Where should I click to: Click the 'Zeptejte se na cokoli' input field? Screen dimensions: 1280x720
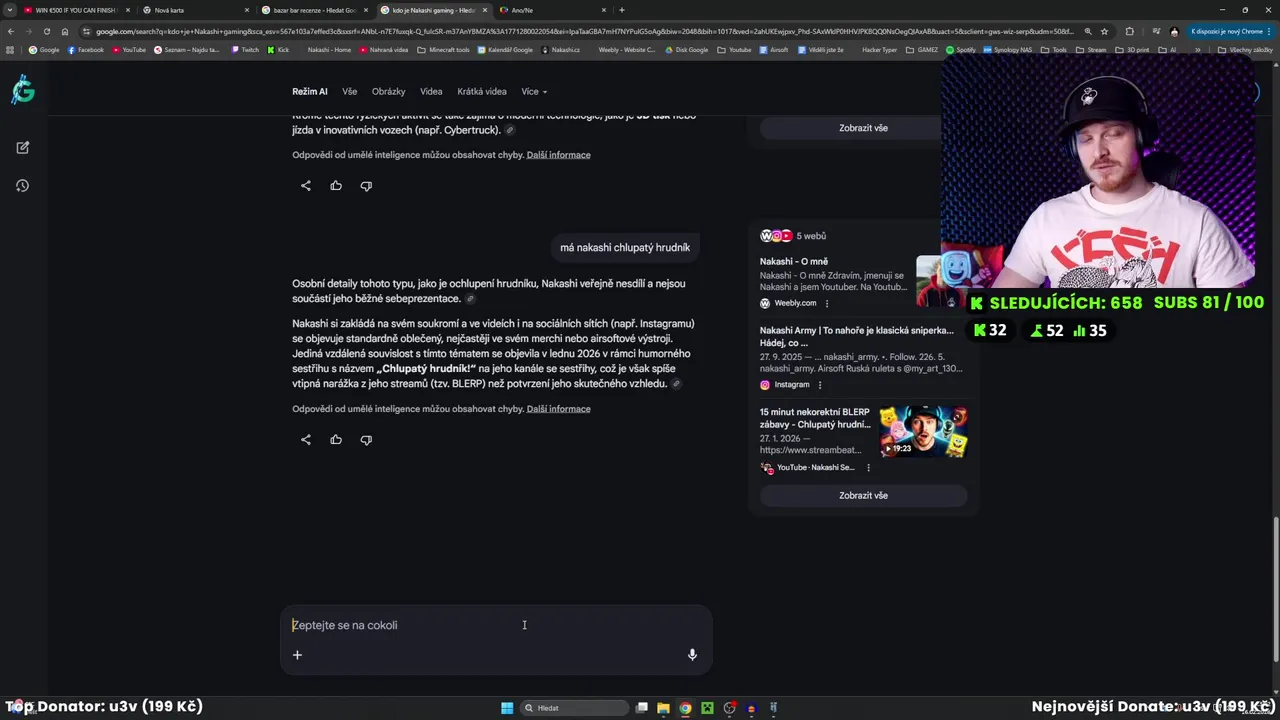point(496,625)
